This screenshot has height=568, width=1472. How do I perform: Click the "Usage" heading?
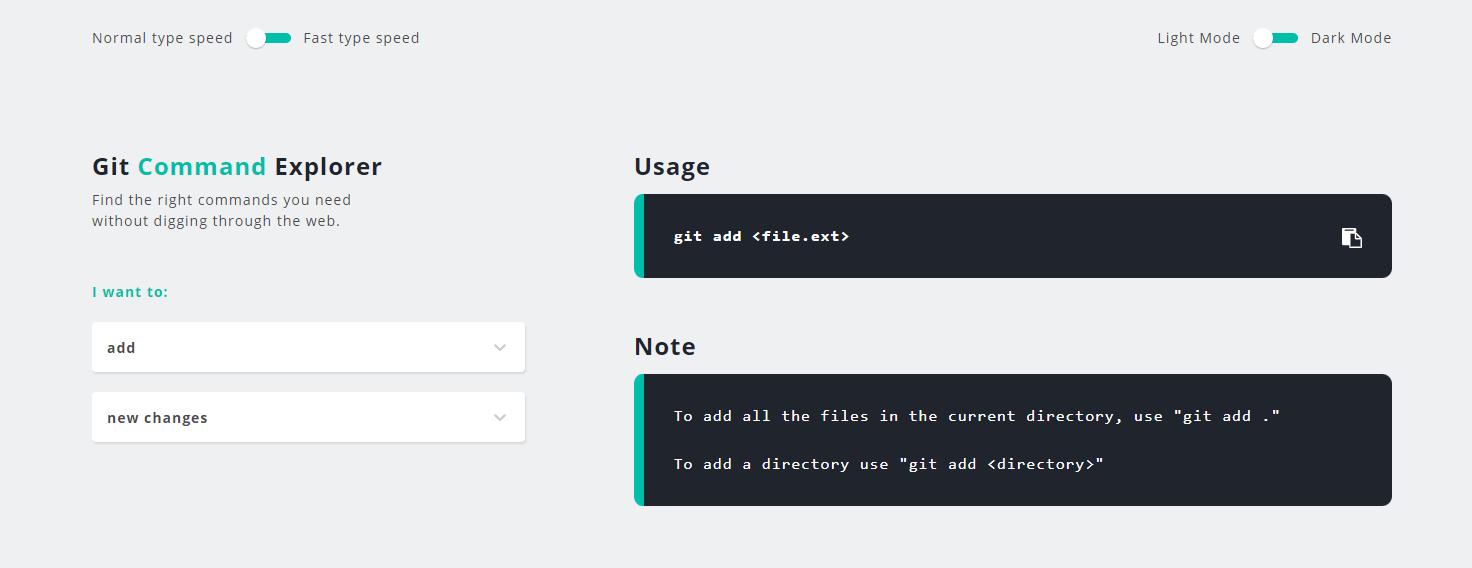pyautogui.click(x=672, y=166)
